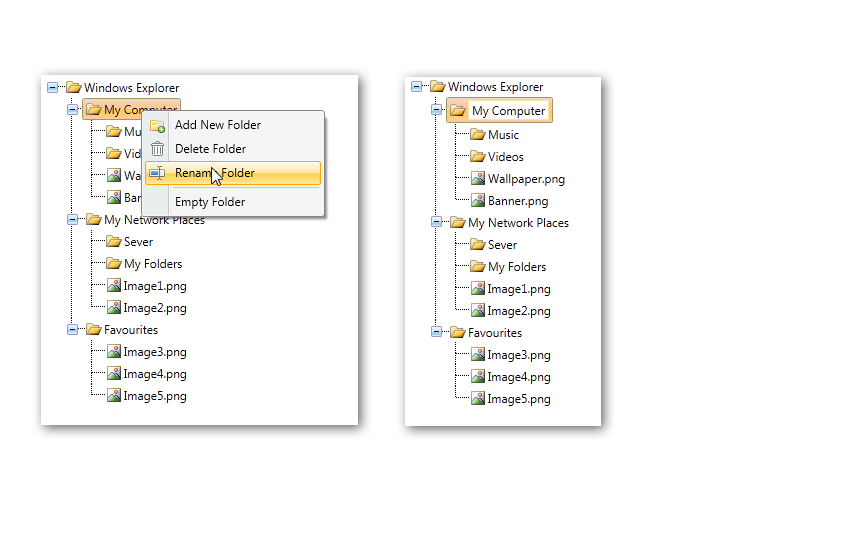This screenshot has height=539, width=867.
Task: Choose Add New Folder from the context menu
Action: 217,125
